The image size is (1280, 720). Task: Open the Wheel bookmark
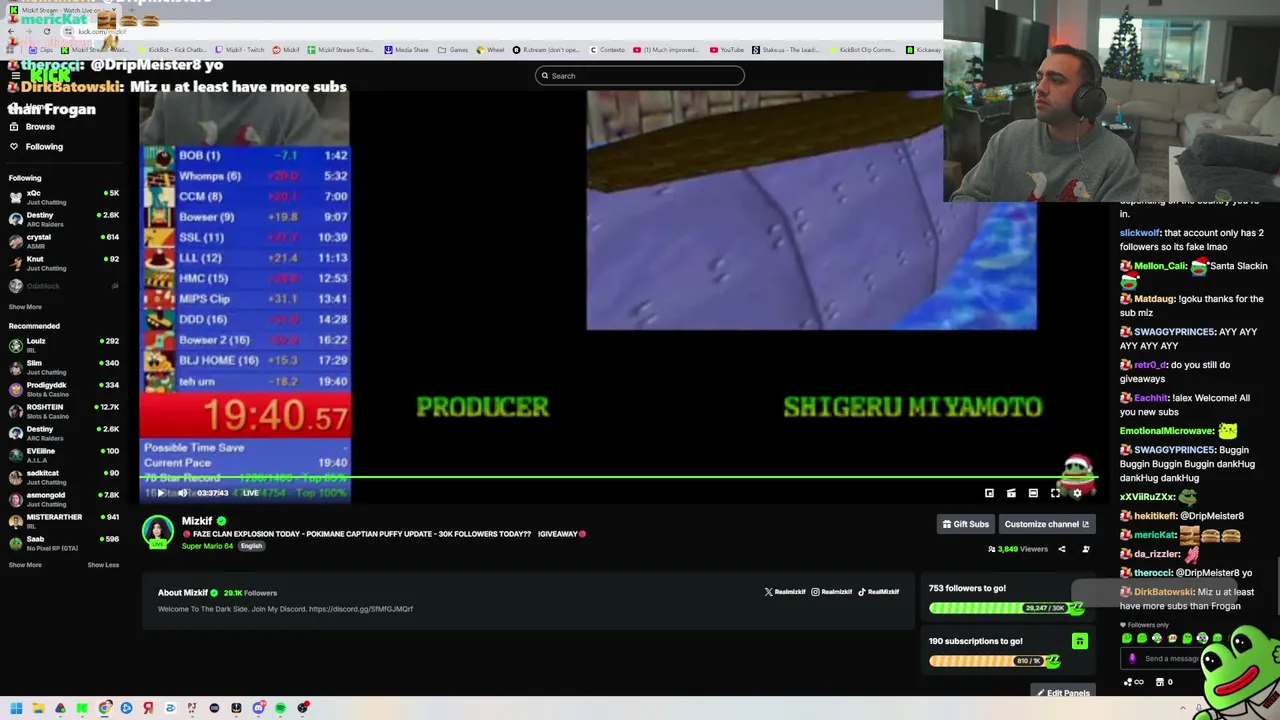tap(491, 50)
